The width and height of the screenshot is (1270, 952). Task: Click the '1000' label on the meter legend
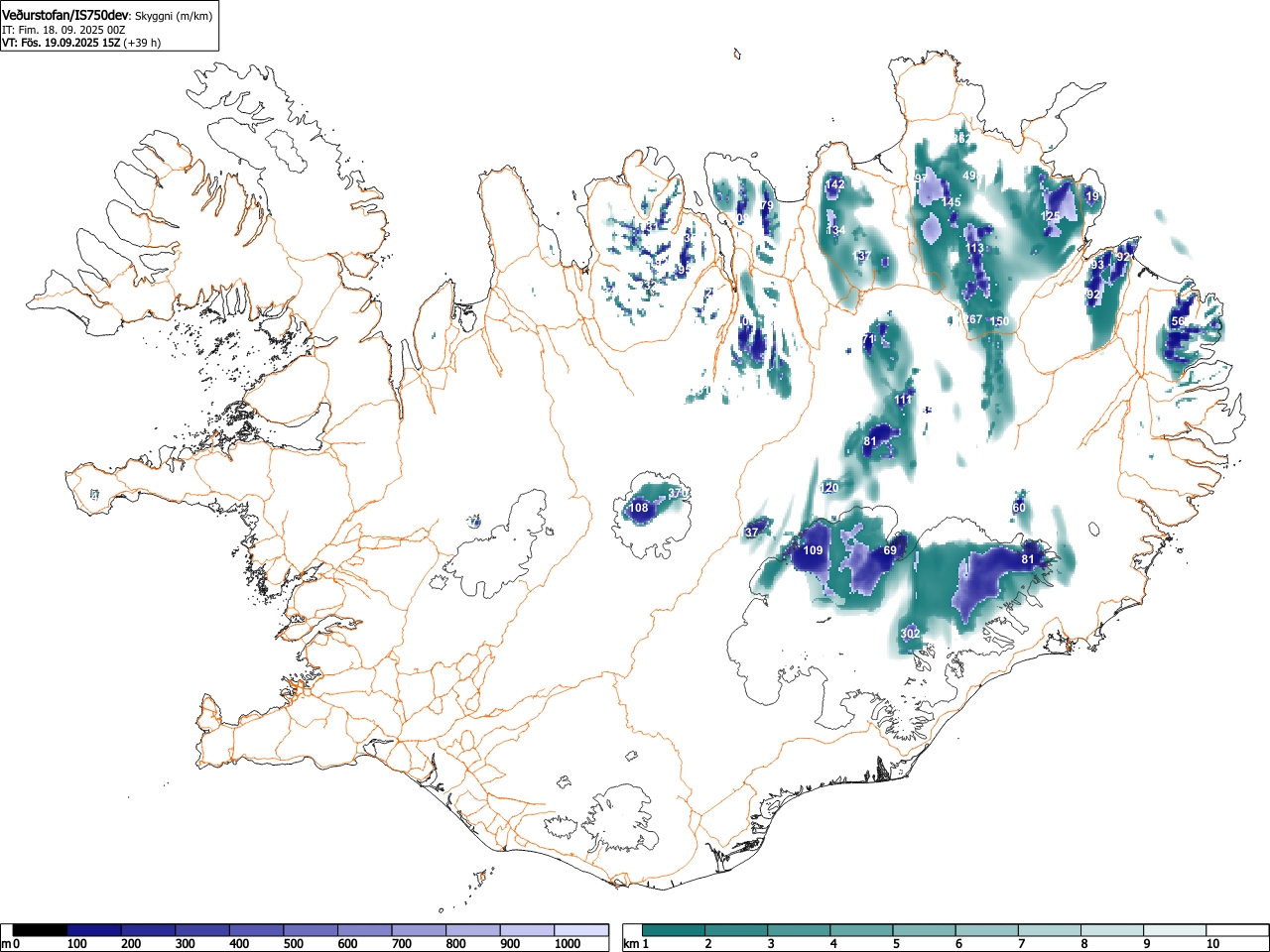pyautogui.click(x=568, y=944)
